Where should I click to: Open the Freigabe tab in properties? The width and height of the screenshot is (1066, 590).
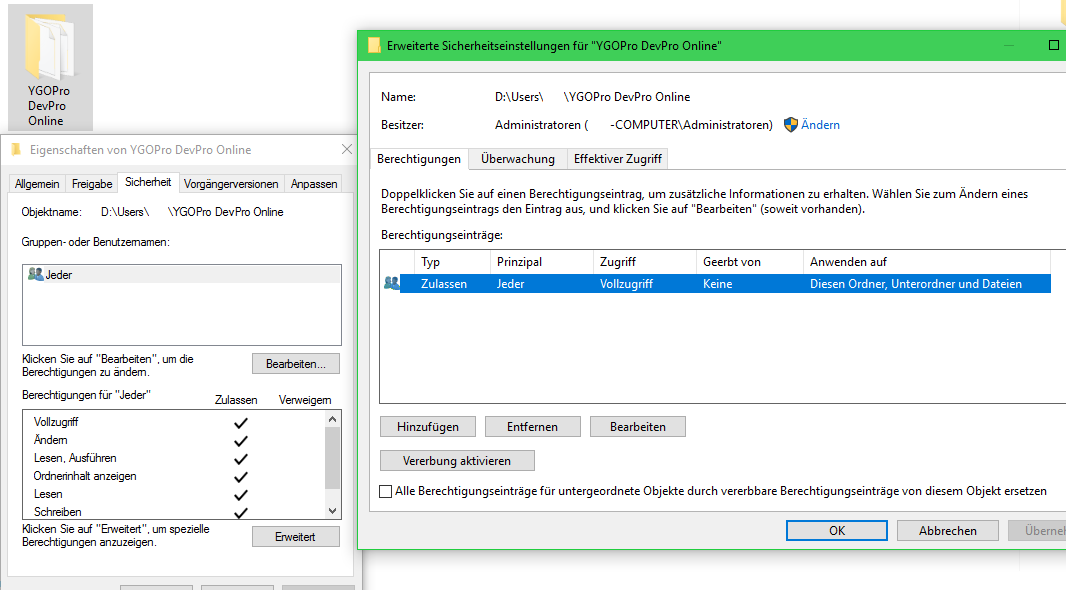(92, 184)
